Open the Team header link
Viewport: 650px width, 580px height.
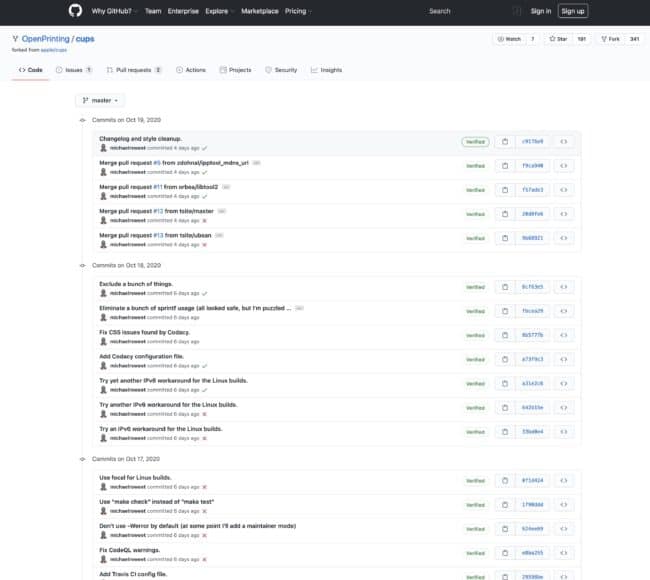[x=153, y=11]
